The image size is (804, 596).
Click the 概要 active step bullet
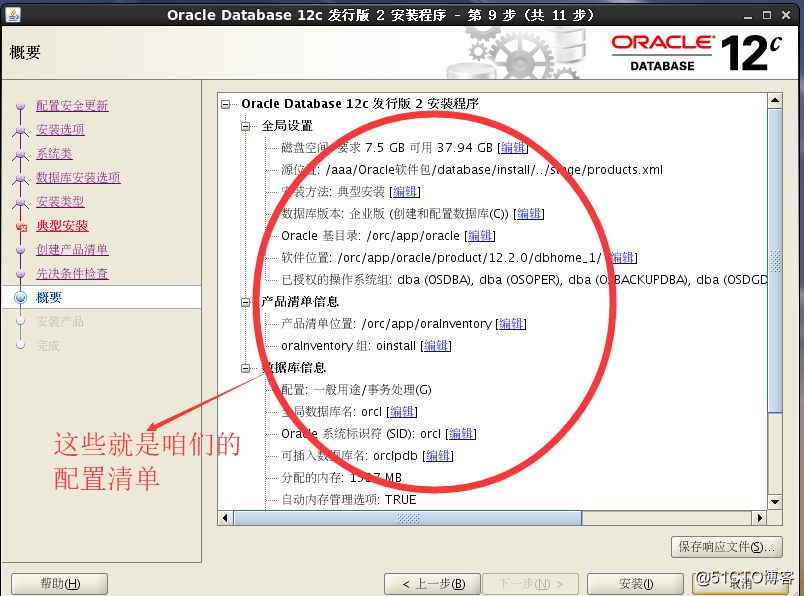[x=21, y=297]
